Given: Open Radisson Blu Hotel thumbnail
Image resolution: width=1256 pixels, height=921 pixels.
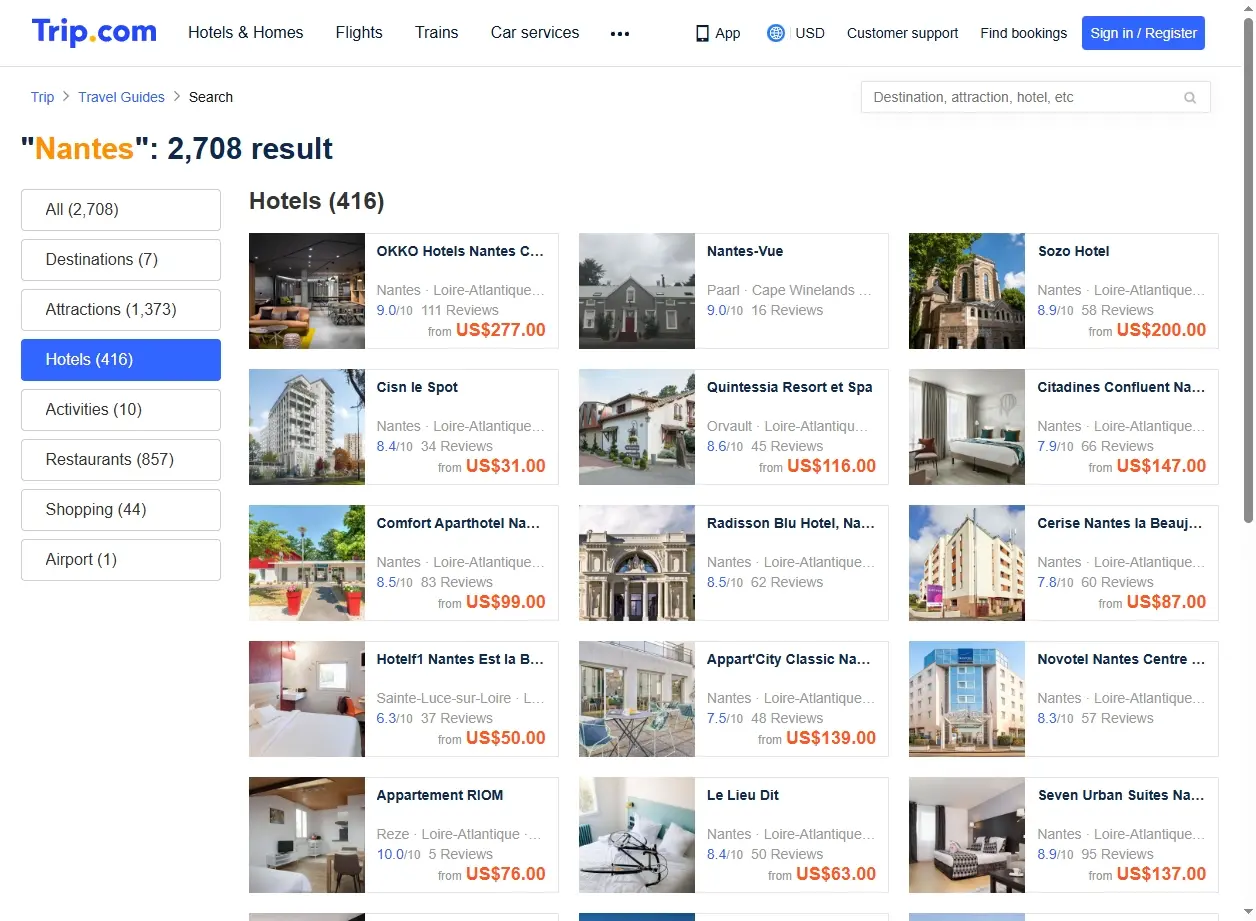Looking at the screenshot, I should (637, 563).
